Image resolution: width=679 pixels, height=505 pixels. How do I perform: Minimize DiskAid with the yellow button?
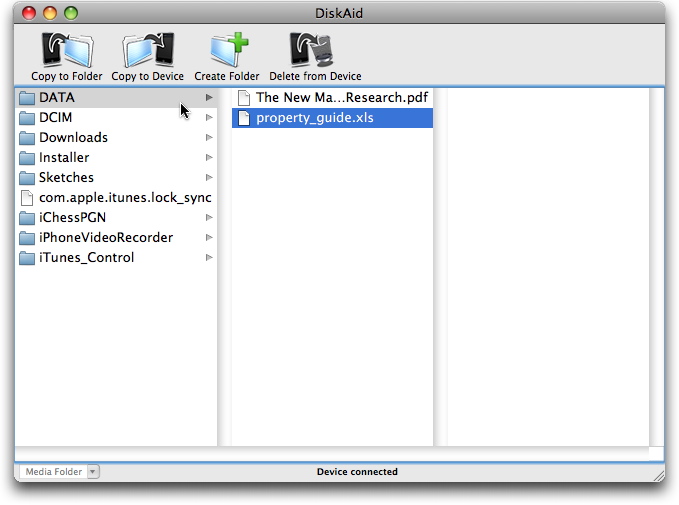coord(50,13)
